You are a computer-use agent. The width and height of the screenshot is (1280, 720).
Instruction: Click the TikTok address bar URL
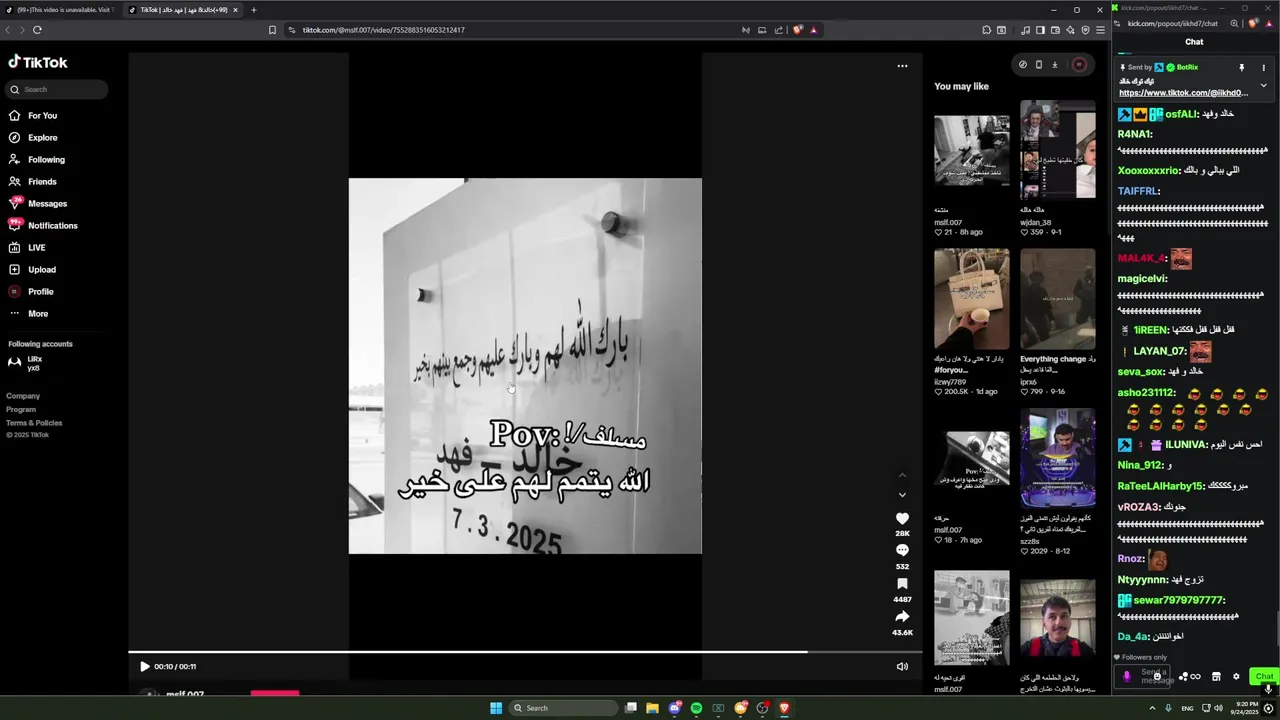[x=384, y=30]
